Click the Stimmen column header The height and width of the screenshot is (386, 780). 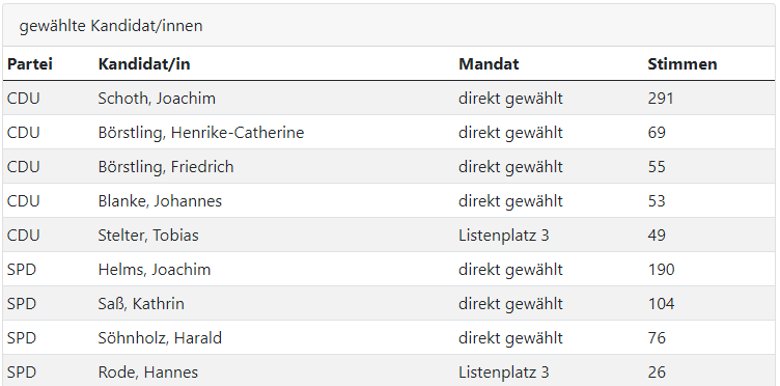(682, 64)
